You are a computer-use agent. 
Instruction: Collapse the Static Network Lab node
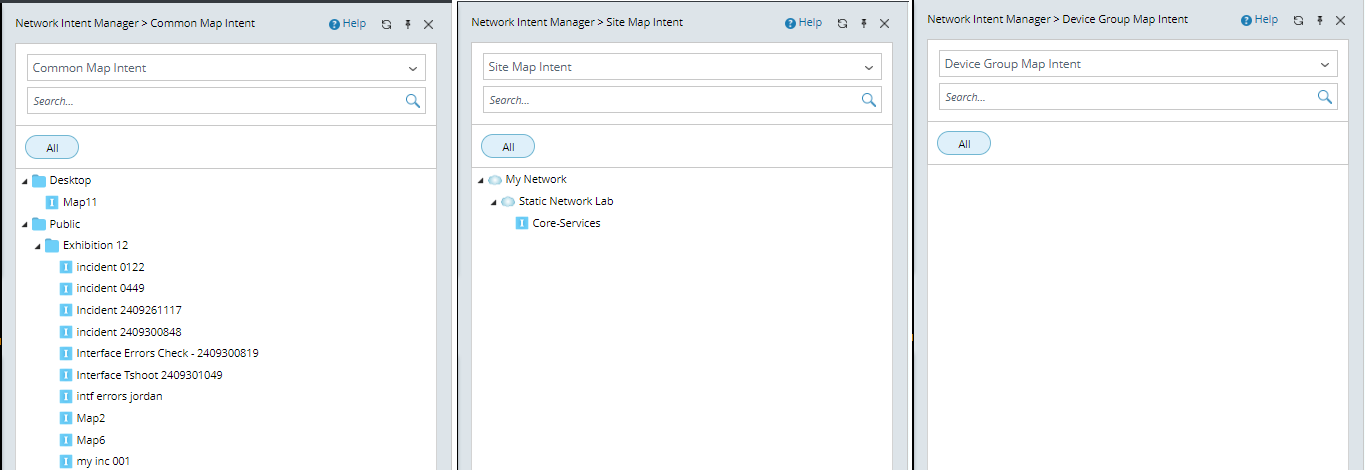(494, 202)
